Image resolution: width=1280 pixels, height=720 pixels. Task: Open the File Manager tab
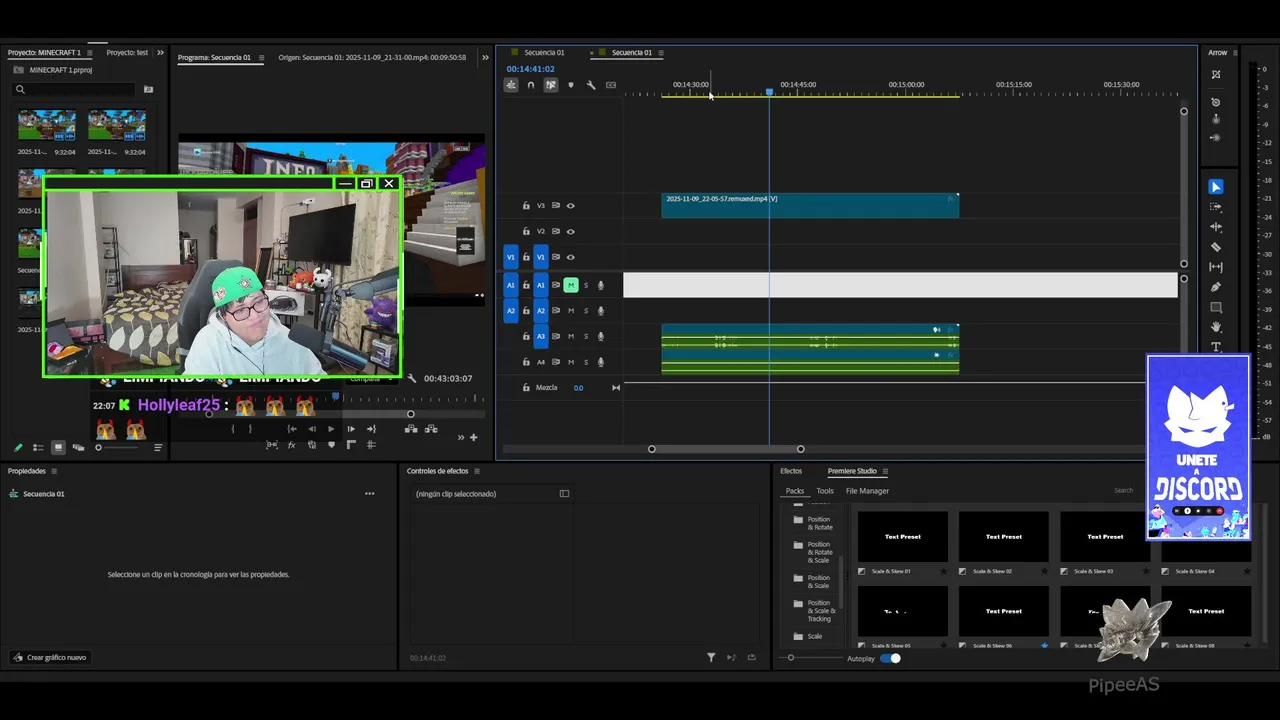click(867, 491)
